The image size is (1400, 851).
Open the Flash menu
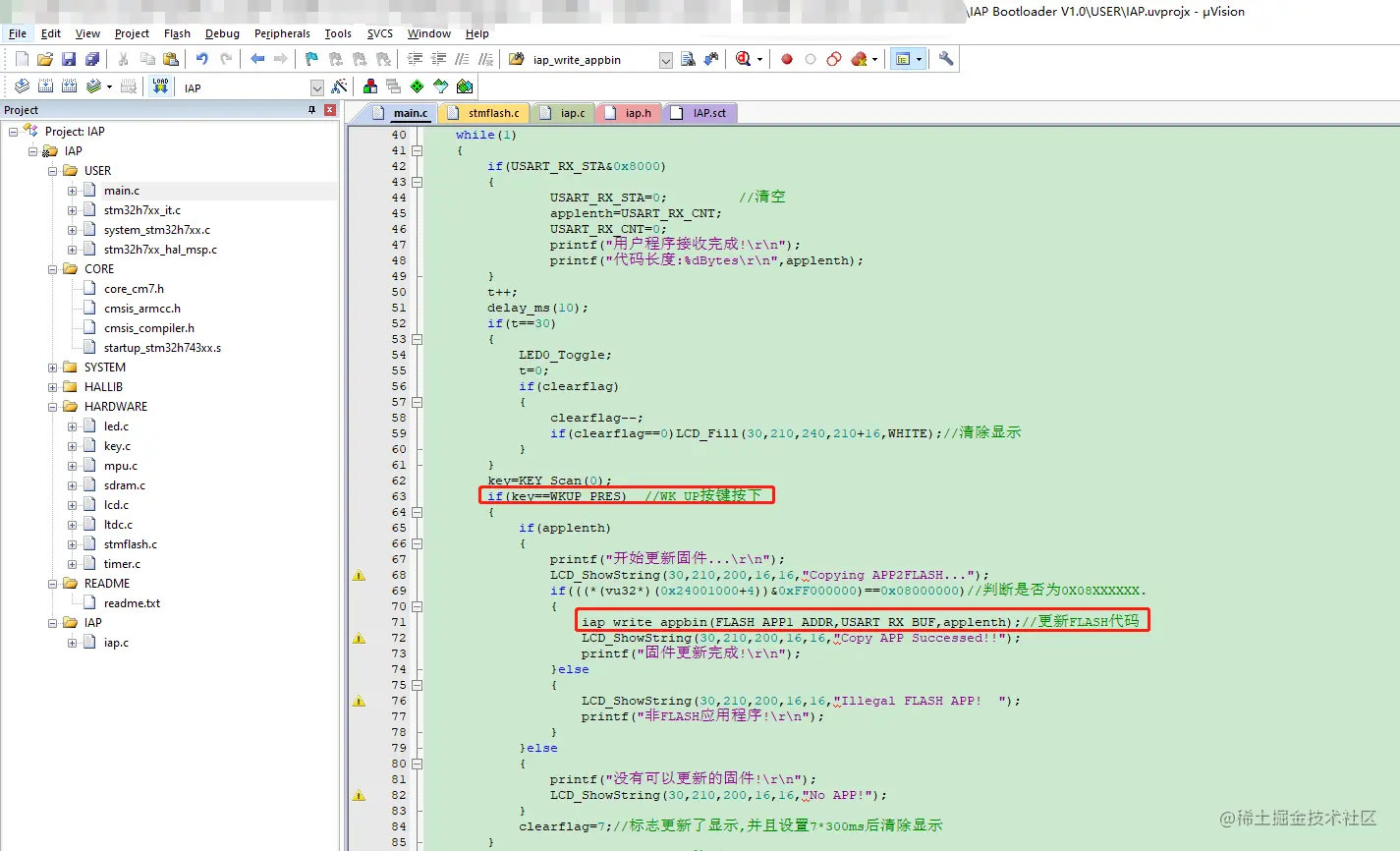click(x=177, y=33)
